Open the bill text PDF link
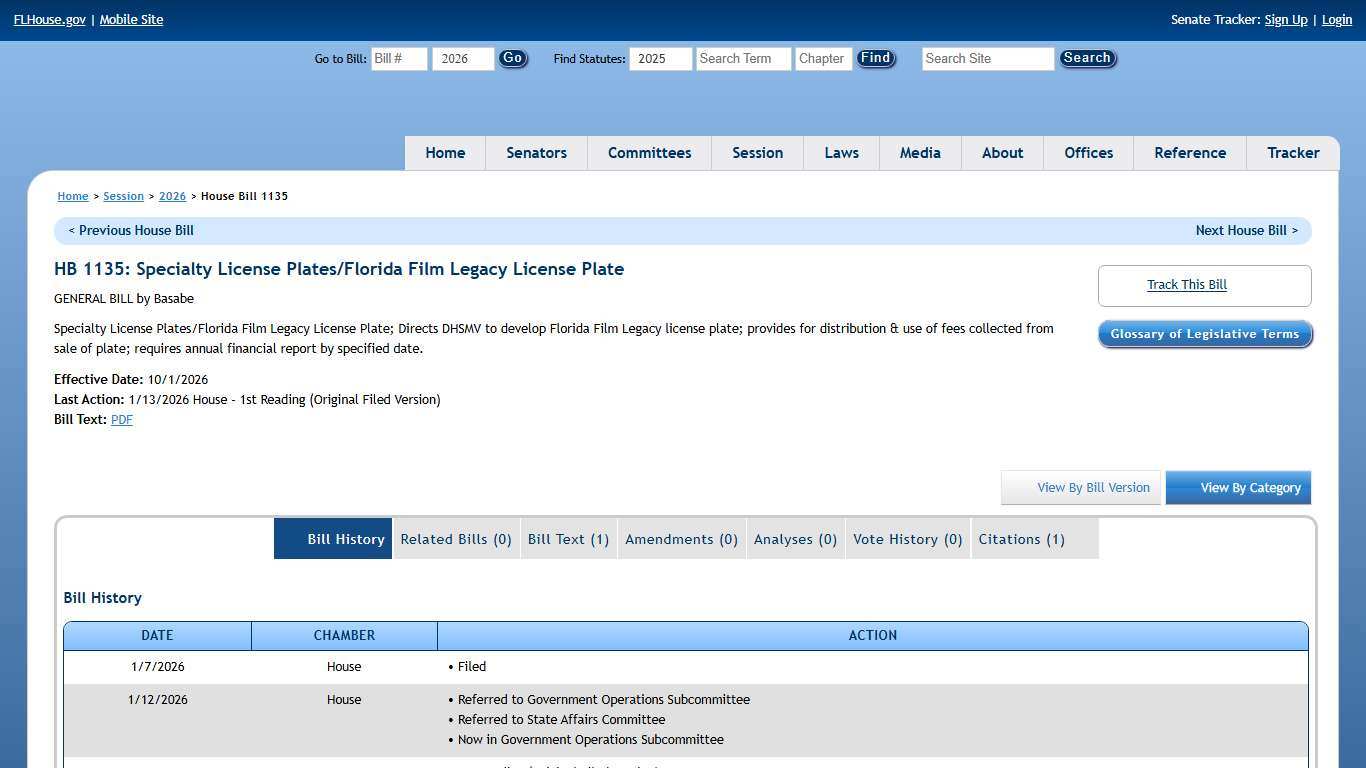 tap(122, 420)
